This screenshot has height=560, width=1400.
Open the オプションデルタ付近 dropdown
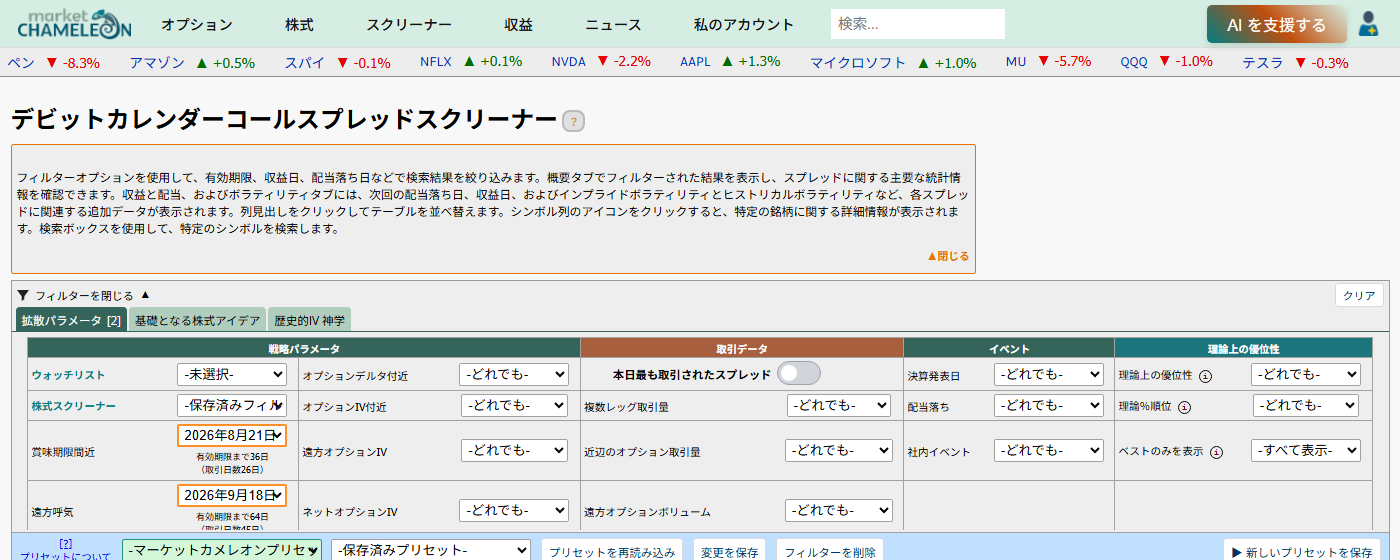tap(513, 374)
